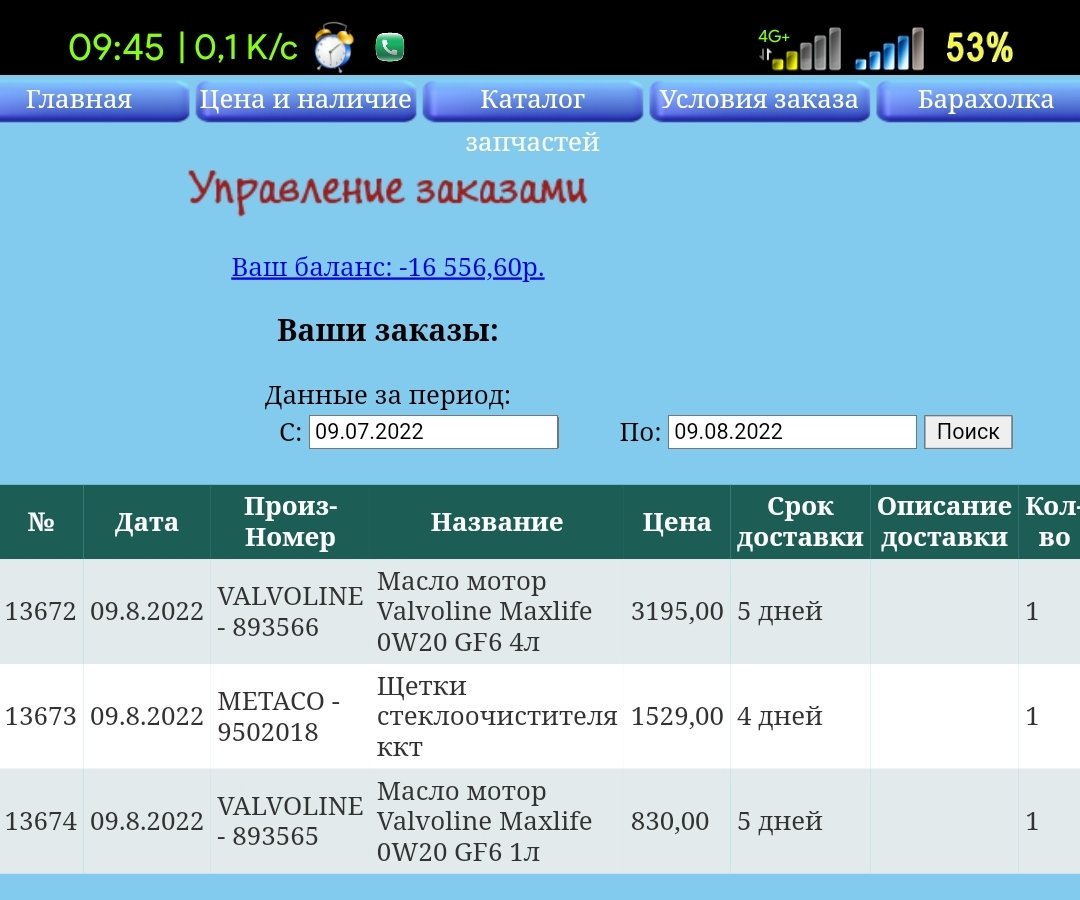Screen dimensions: 1080x900
Task: Click Щетки стеклоочистителя ккт name
Action: pos(497,716)
